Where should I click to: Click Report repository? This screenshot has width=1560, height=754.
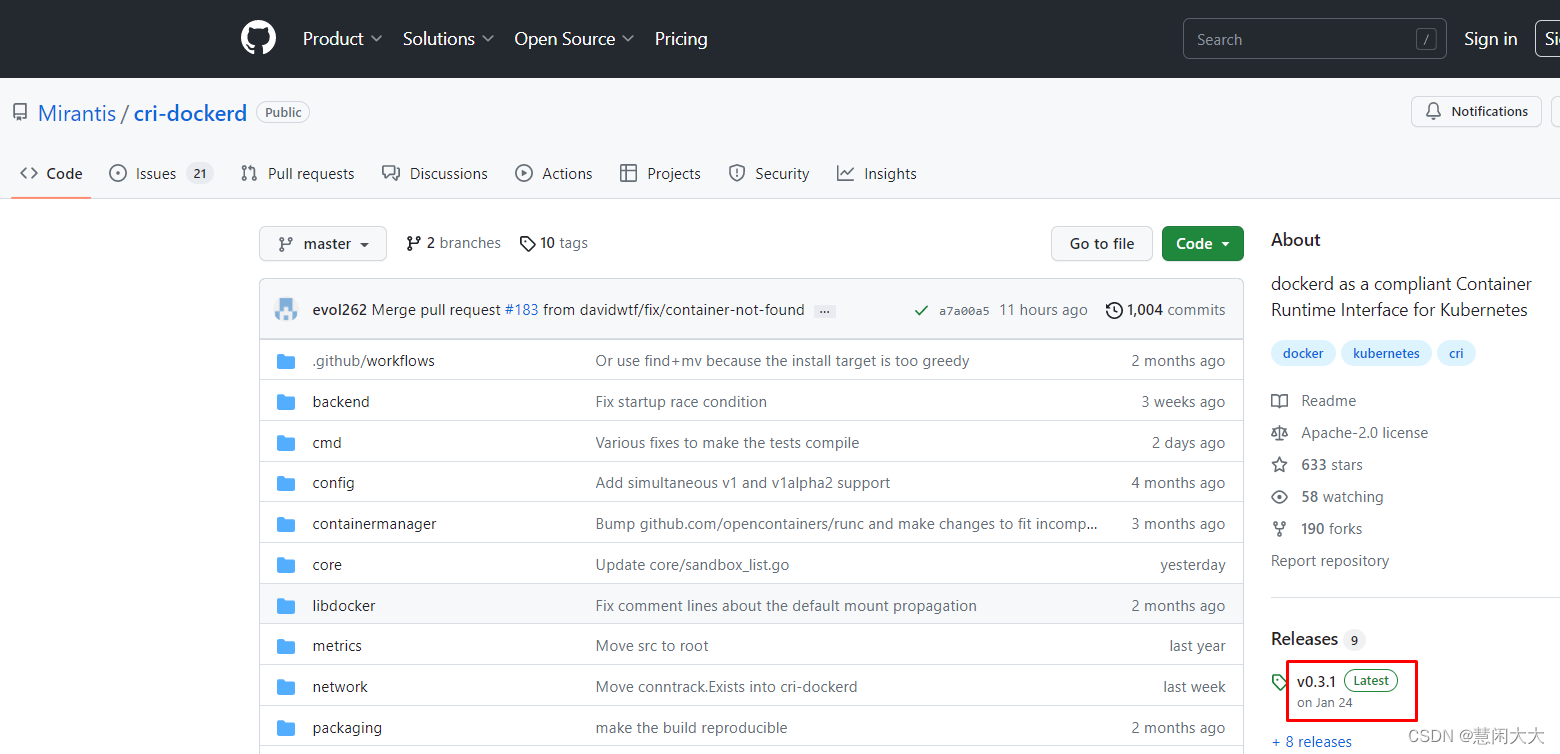coord(1330,561)
